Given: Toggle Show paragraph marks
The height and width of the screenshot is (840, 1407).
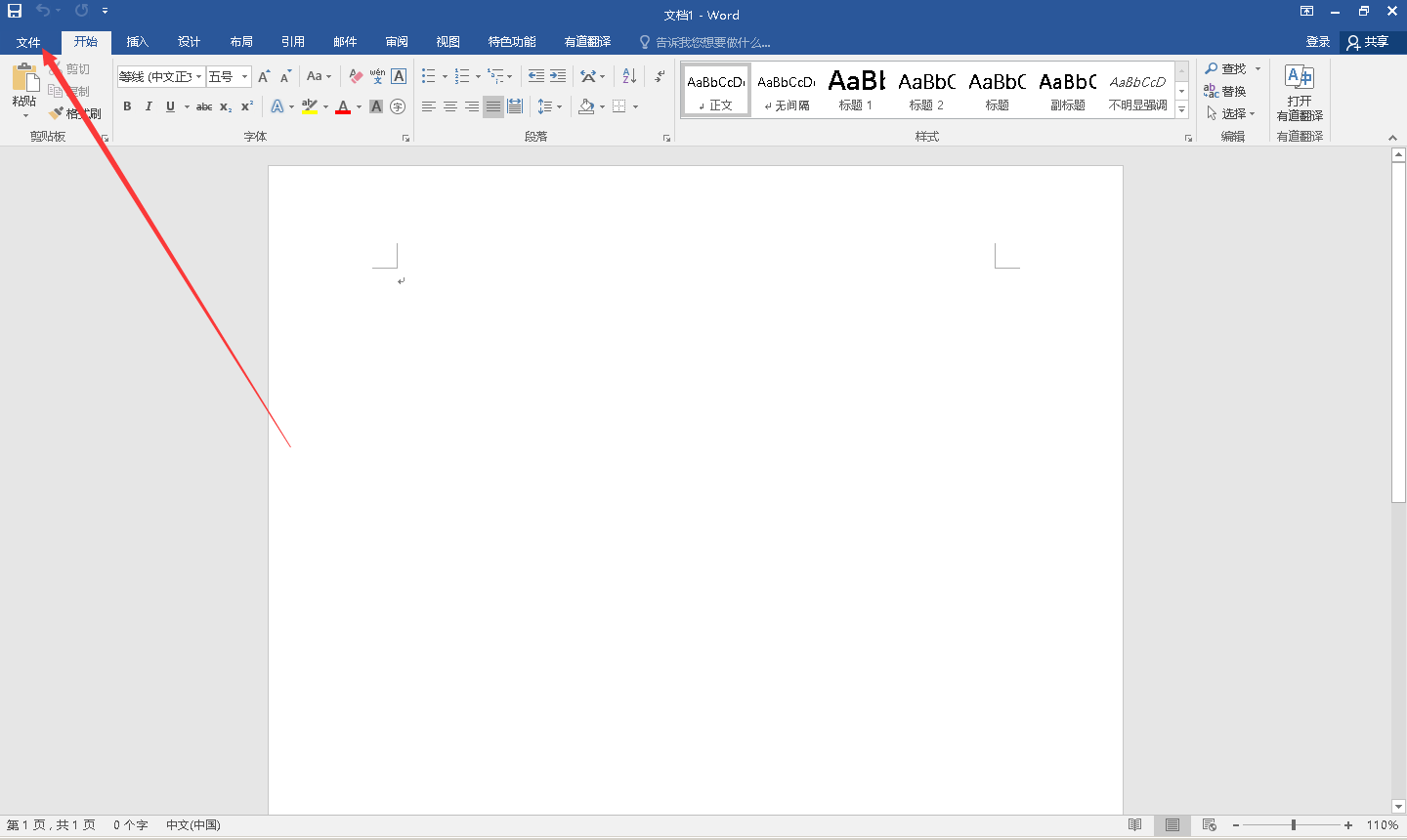Looking at the screenshot, I should pos(660,76).
